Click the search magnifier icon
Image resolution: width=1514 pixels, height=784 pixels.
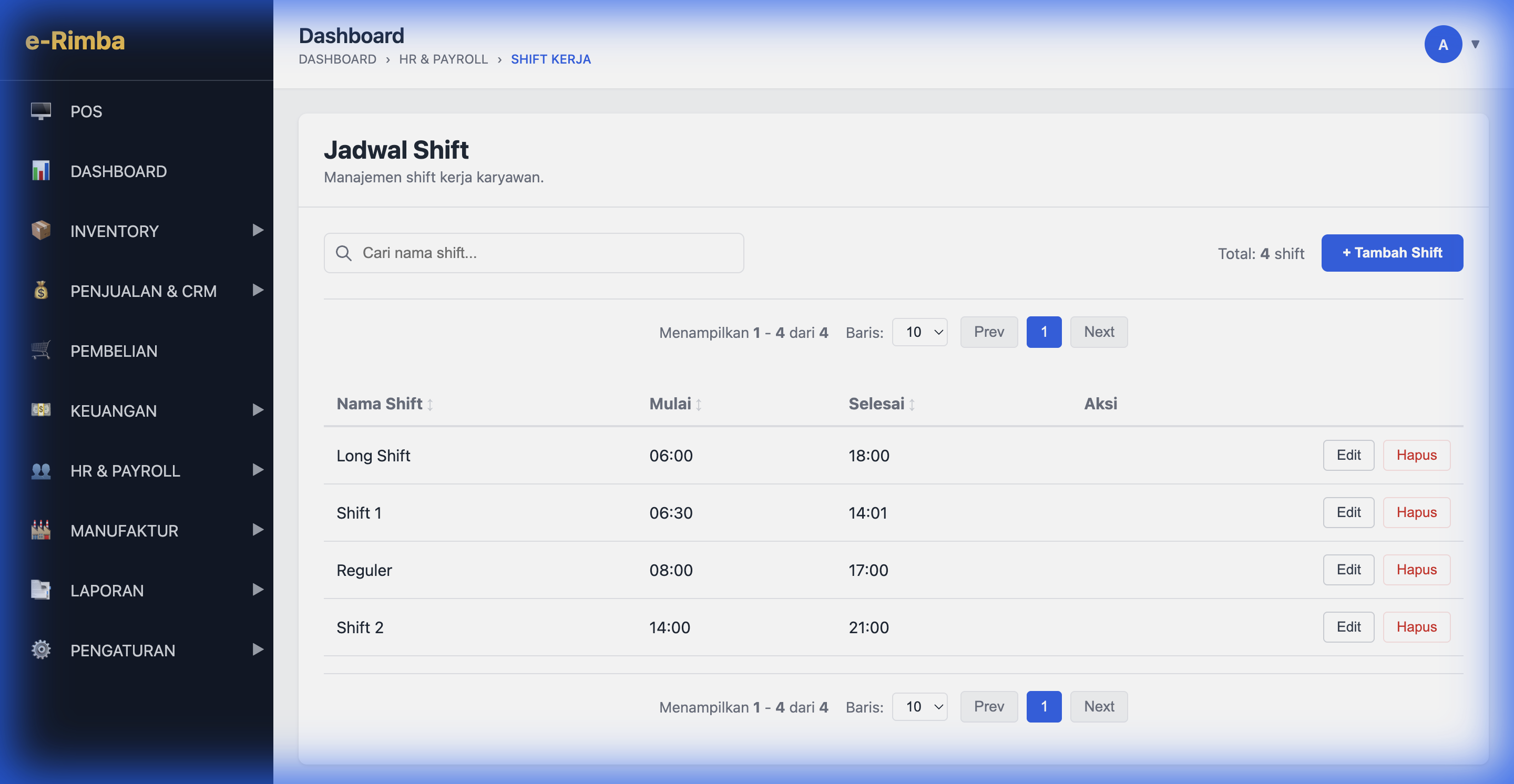tap(344, 253)
